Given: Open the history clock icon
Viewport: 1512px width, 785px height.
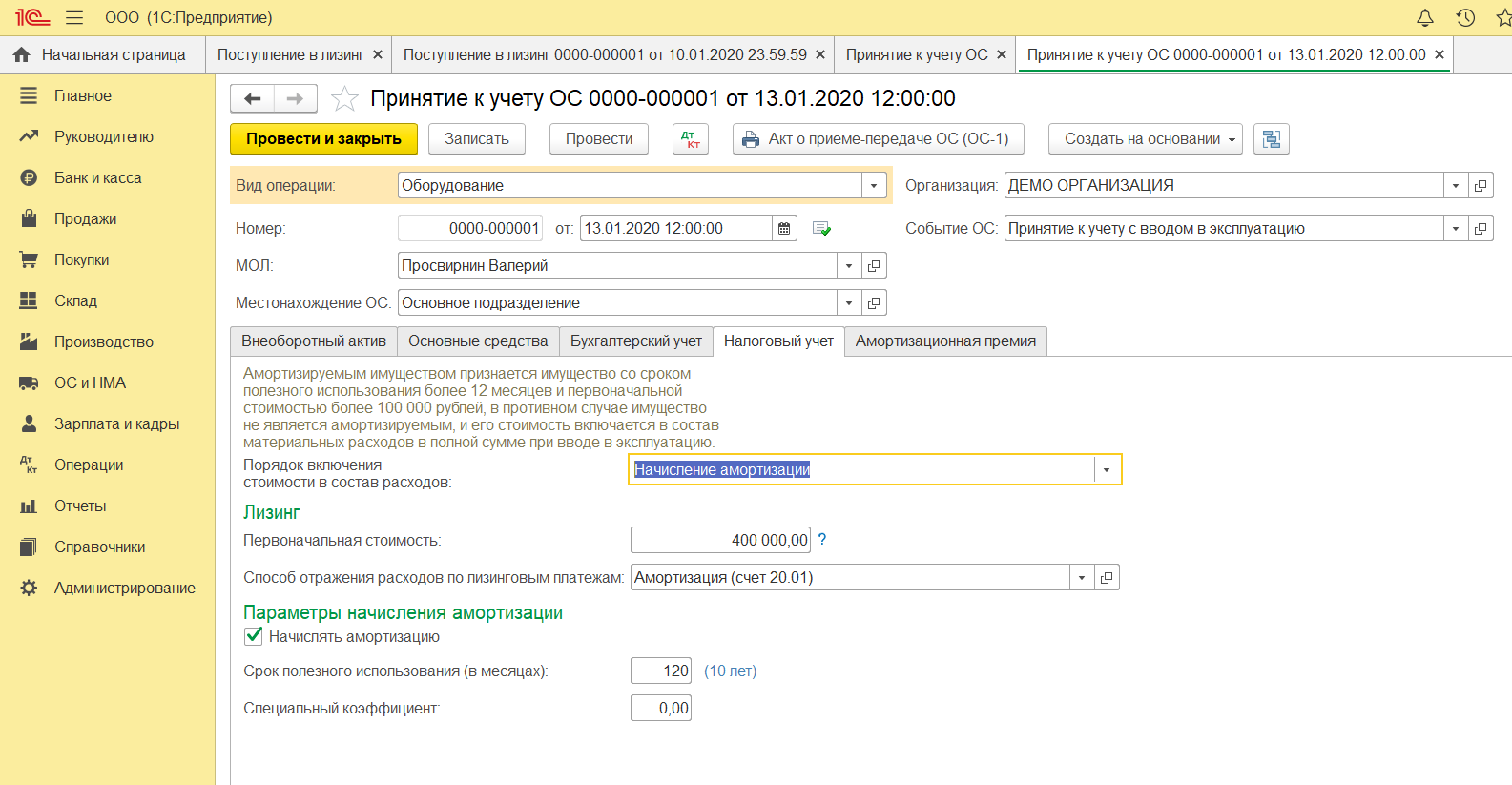Looking at the screenshot, I should point(1465,17).
